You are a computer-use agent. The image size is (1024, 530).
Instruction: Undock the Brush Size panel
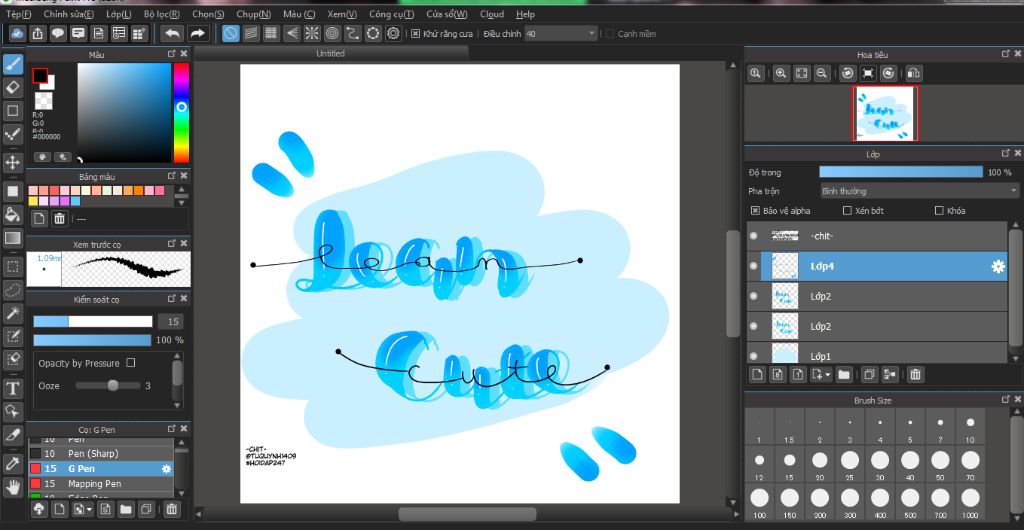click(x=1005, y=399)
